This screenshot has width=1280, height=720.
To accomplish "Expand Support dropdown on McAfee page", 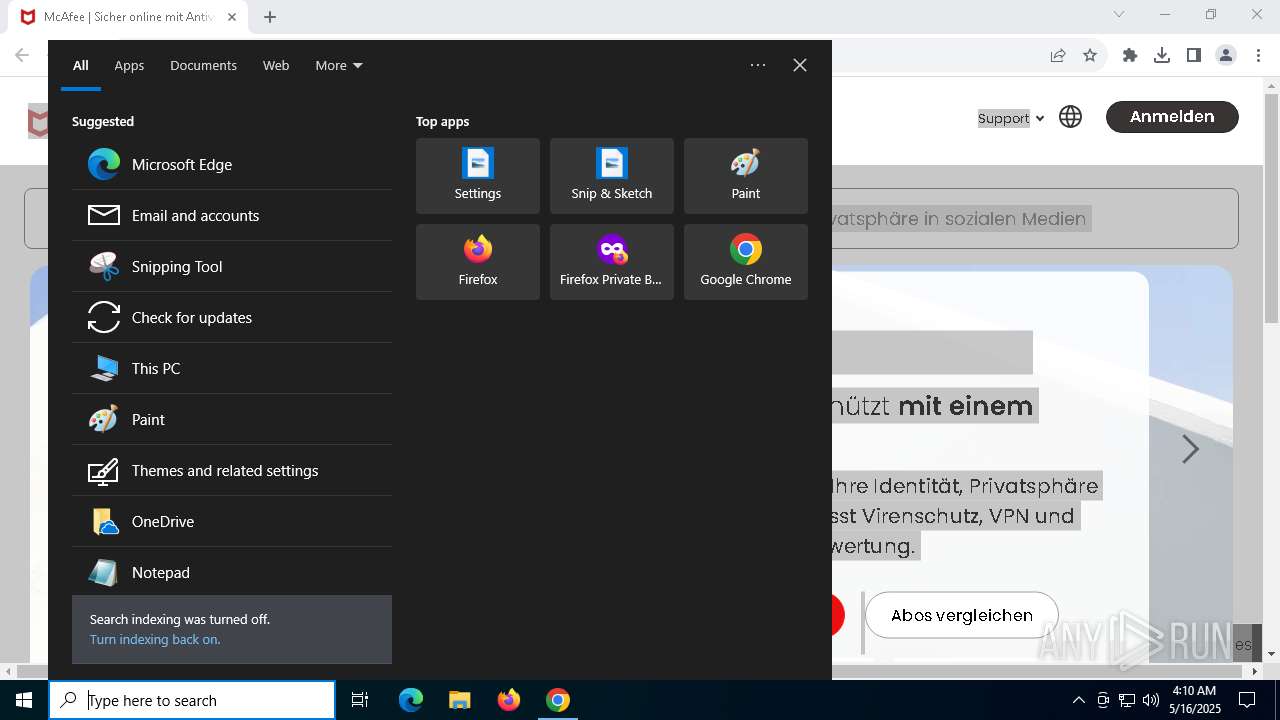I will pos(1011,118).
